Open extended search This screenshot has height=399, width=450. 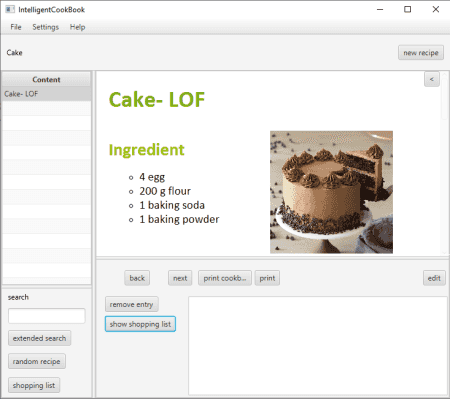pyautogui.click(x=39, y=338)
